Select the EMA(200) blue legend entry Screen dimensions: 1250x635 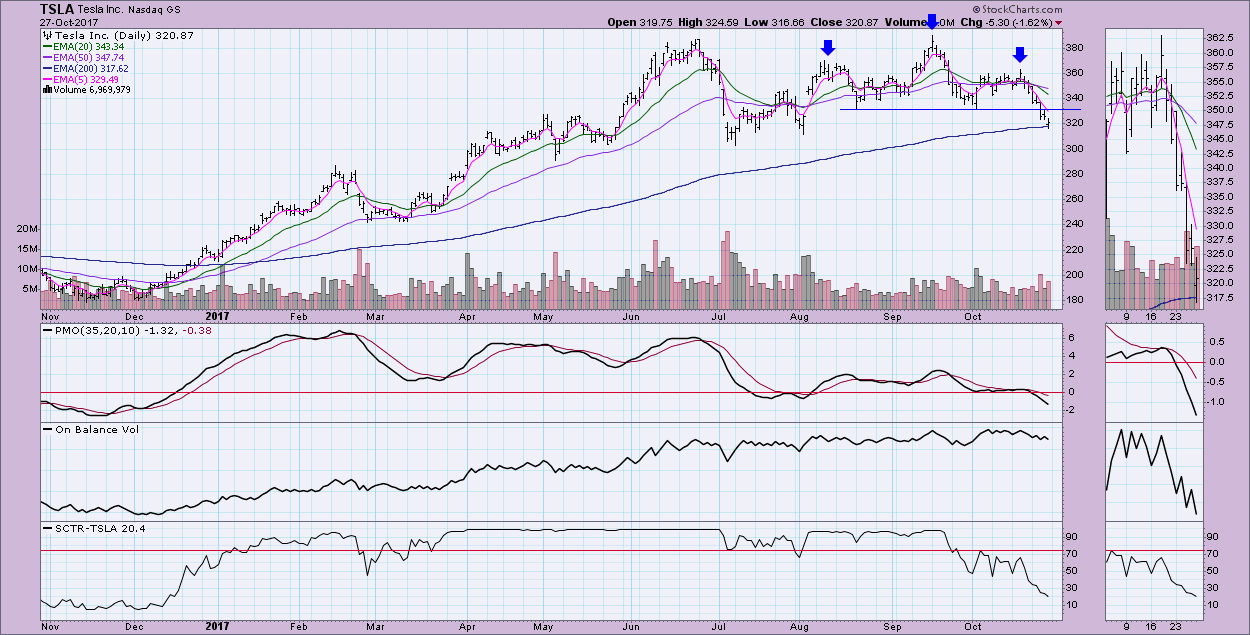(x=88, y=68)
